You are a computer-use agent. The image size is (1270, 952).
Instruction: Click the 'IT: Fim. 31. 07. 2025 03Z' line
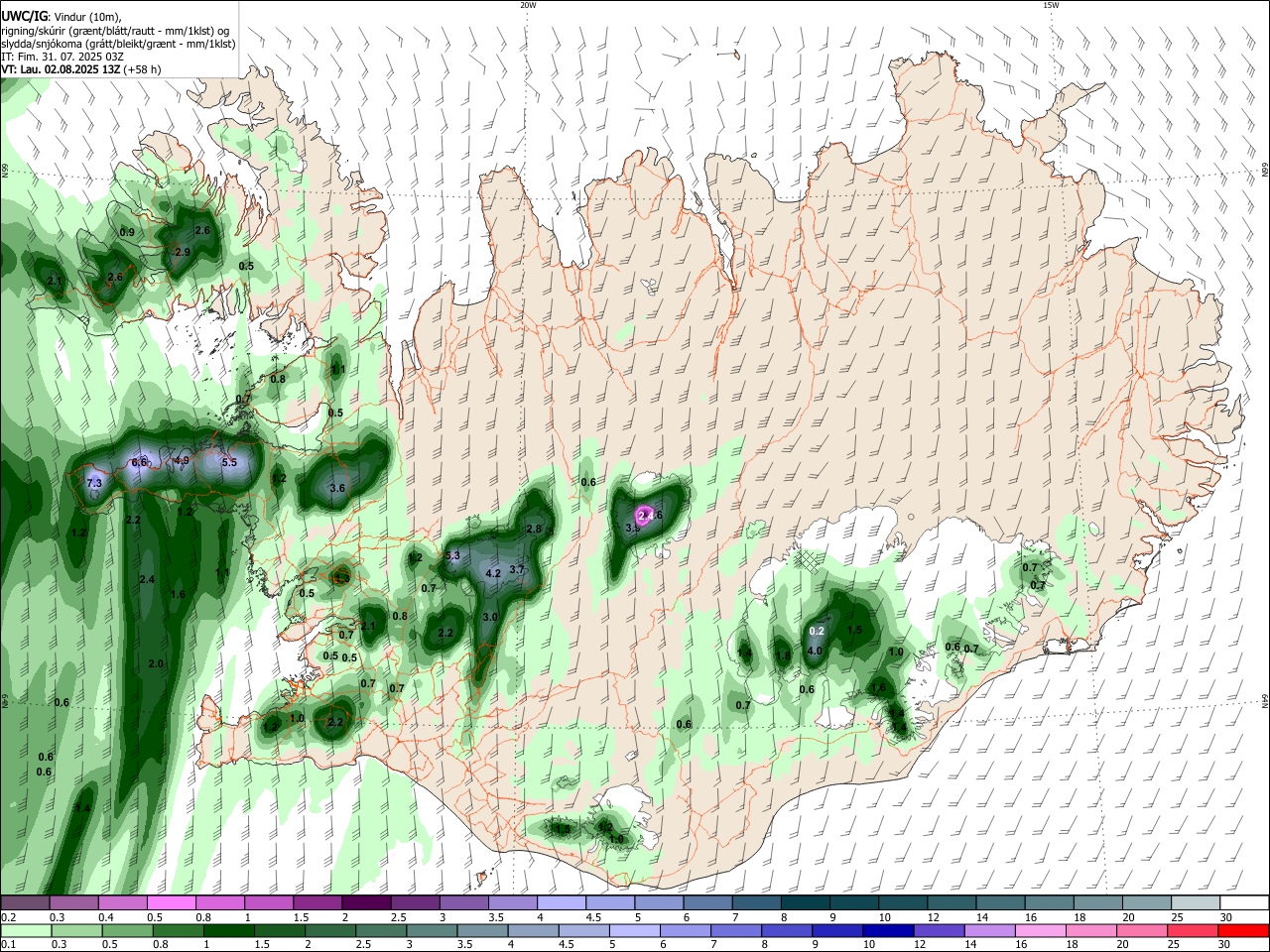pyautogui.click(x=63, y=57)
